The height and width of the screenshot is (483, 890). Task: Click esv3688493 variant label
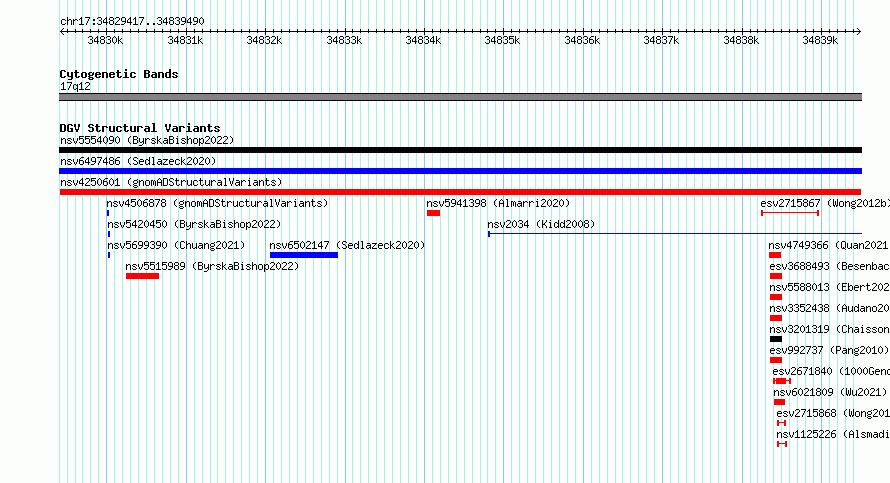click(x=830, y=266)
